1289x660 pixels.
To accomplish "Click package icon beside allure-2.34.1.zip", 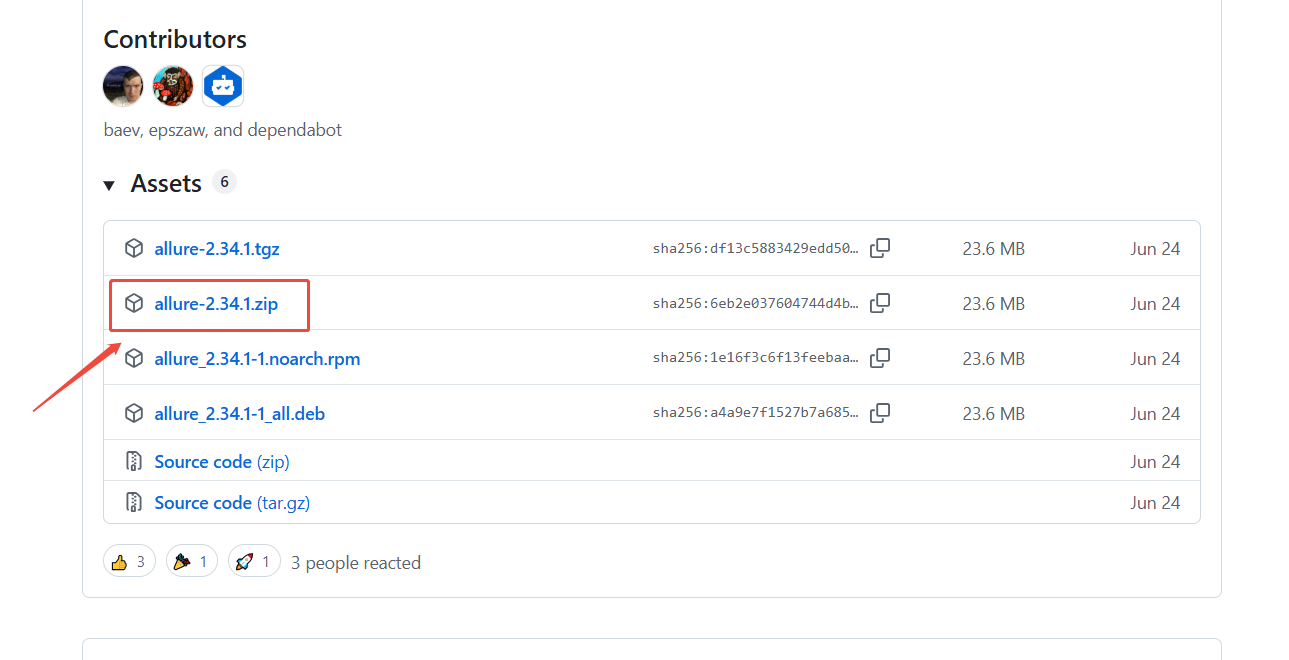I will 134,304.
